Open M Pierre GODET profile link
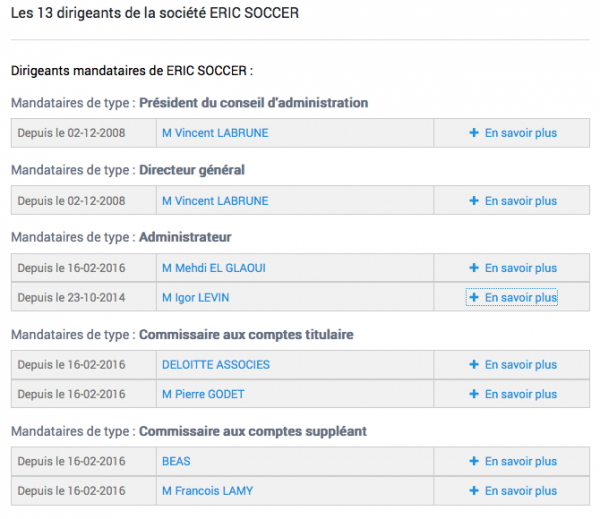The image size is (600, 519). [203, 394]
